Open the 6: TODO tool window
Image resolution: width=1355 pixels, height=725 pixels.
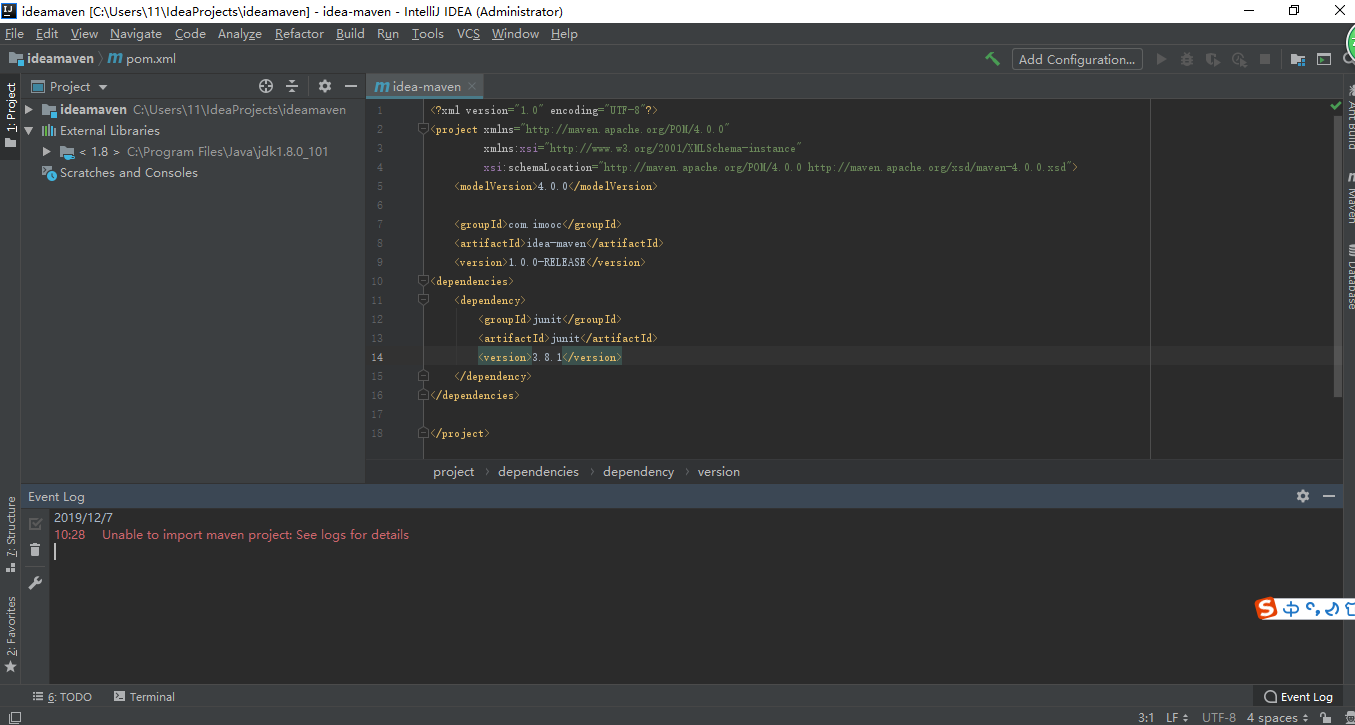click(x=61, y=697)
